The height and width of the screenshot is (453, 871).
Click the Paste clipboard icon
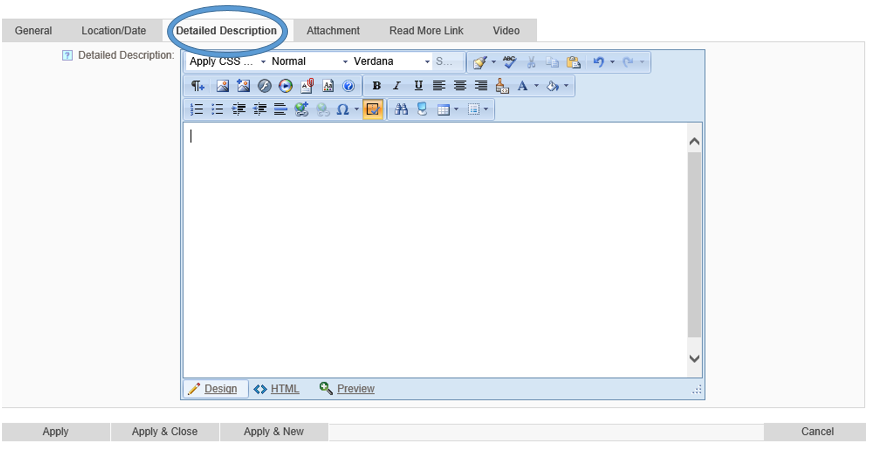(x=573, y=62)
